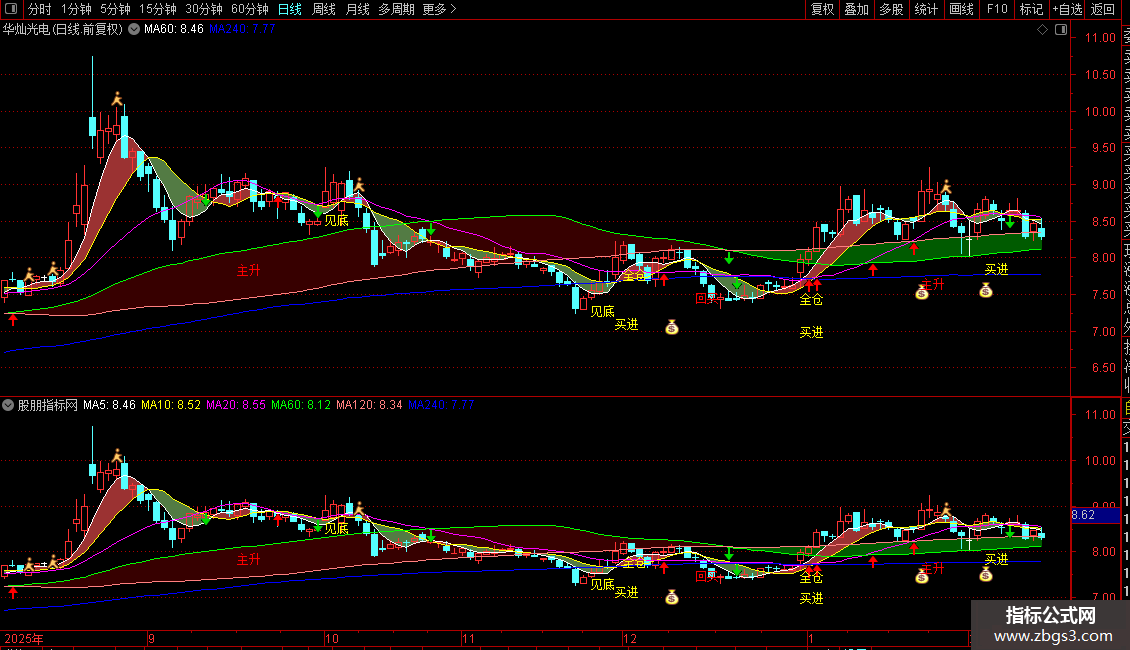Click the diamond marker icon in main chart
Viewport: 1130px width, 650px height.
(x=1042, y=30)
